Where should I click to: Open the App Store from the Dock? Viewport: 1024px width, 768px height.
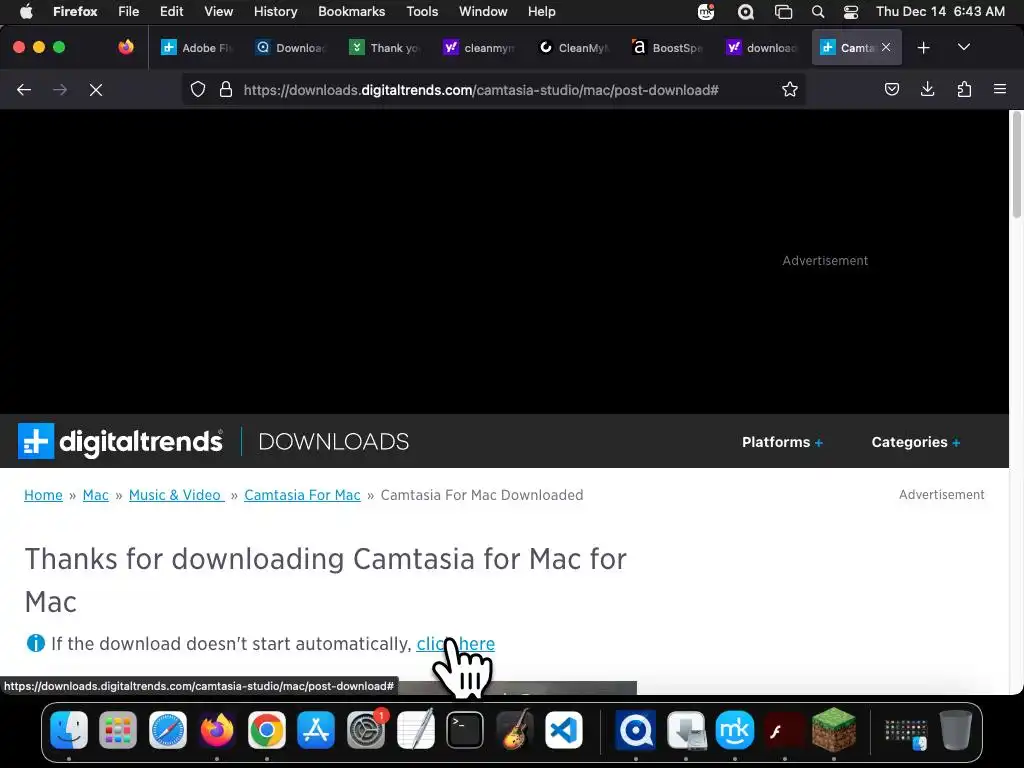coord(316,729)
